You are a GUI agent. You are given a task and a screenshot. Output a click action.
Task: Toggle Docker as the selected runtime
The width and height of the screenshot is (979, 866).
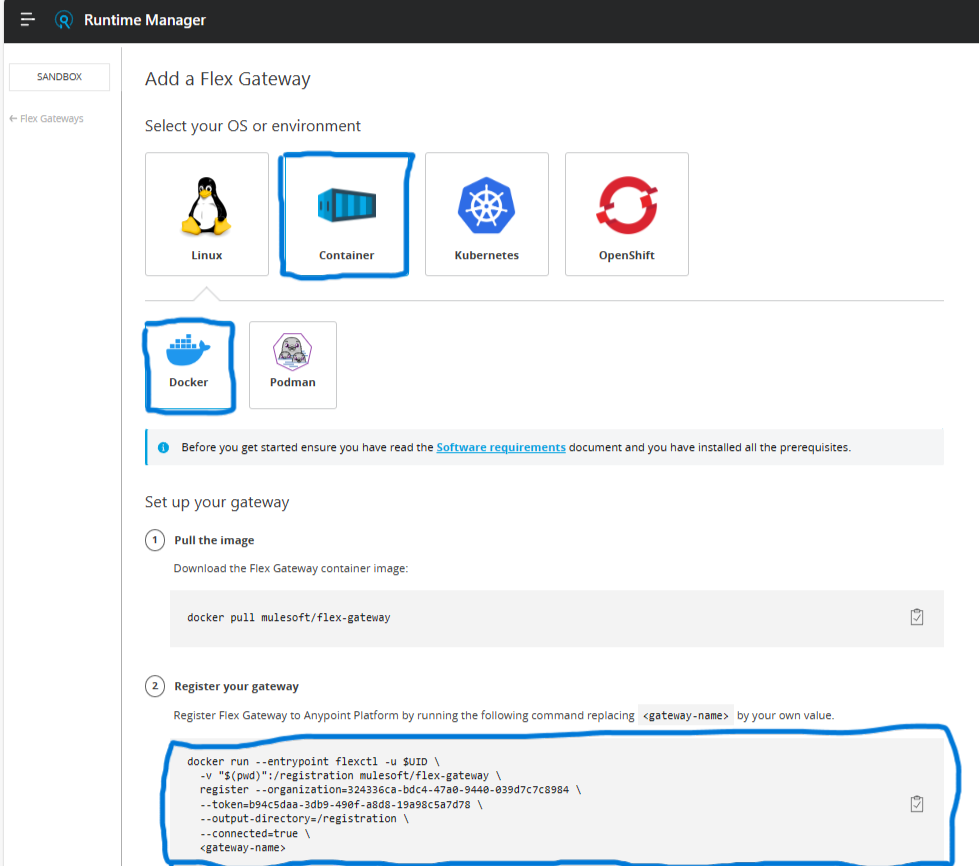(x=189, y=363)
